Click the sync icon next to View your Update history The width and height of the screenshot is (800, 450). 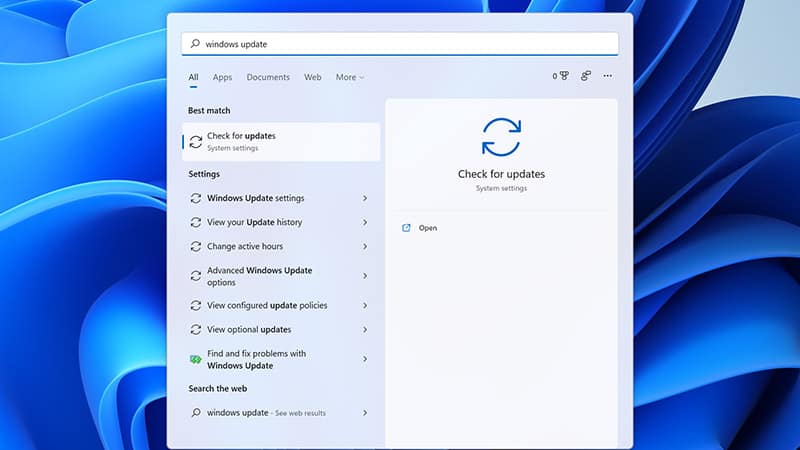[195, 222]
